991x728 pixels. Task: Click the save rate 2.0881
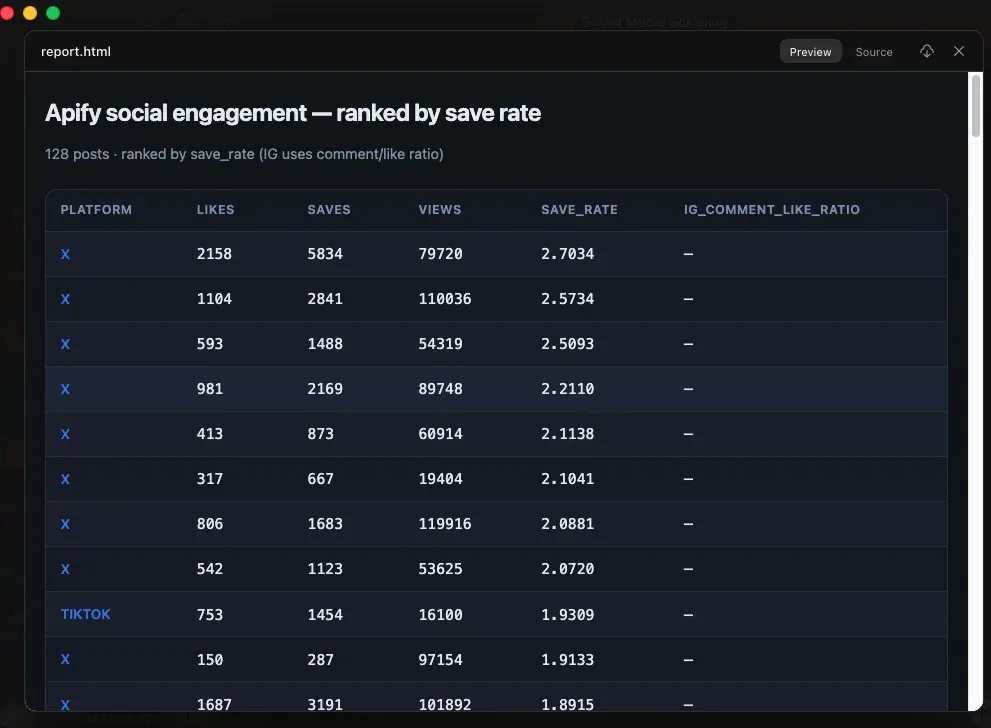568,524
